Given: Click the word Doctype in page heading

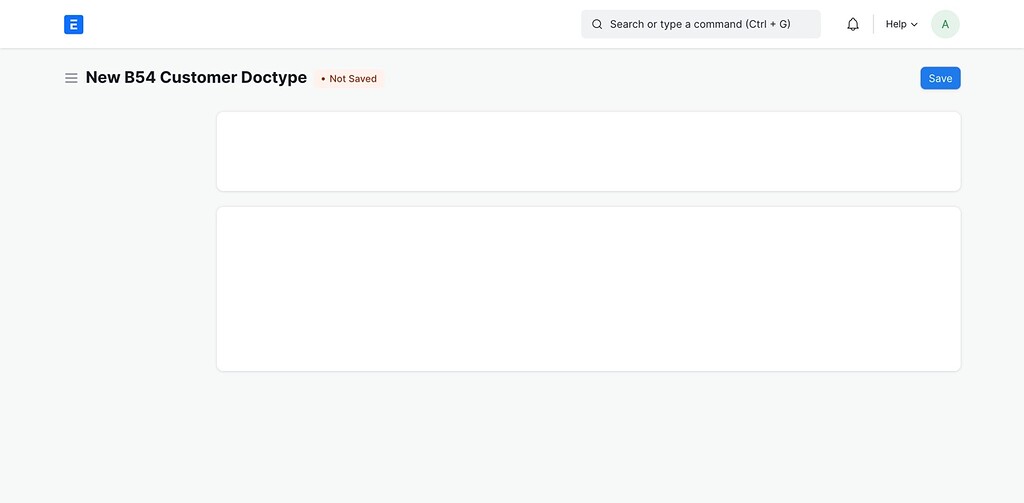Looking at the screenshot, I should click(274, 78).
